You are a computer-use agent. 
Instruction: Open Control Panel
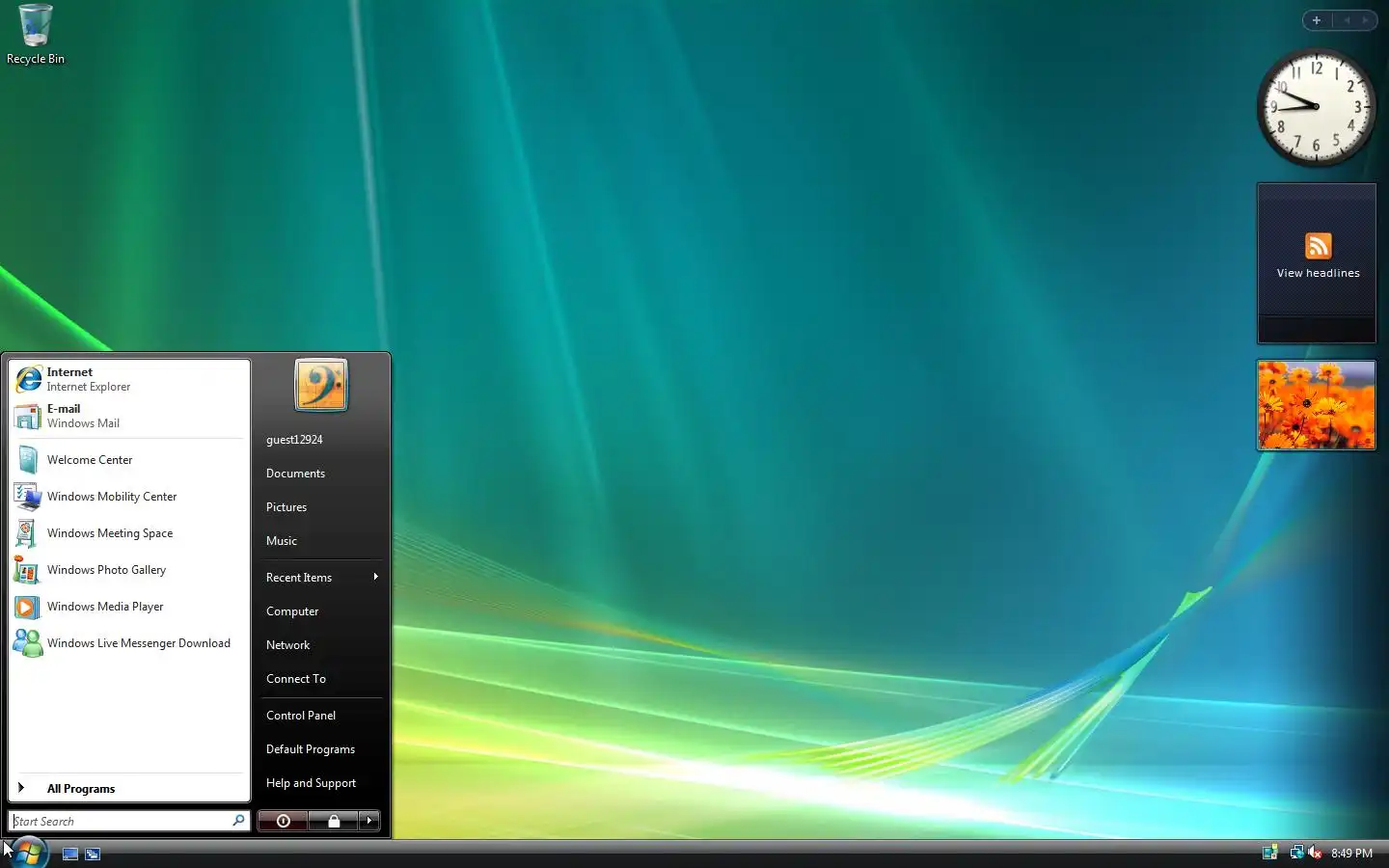[322, 715]
